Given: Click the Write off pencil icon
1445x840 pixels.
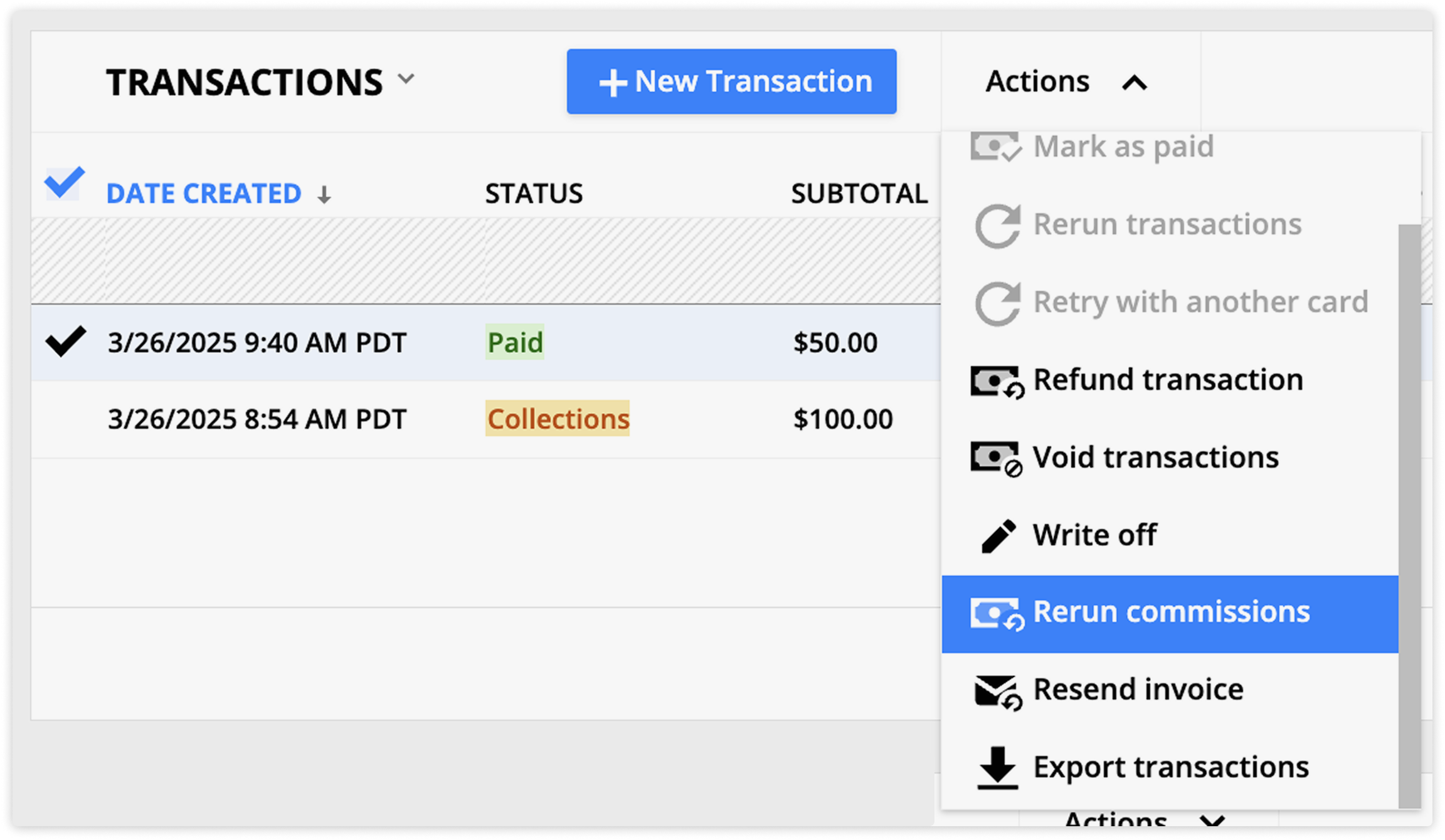Looking at the screenshot, I should click(998, 533).
